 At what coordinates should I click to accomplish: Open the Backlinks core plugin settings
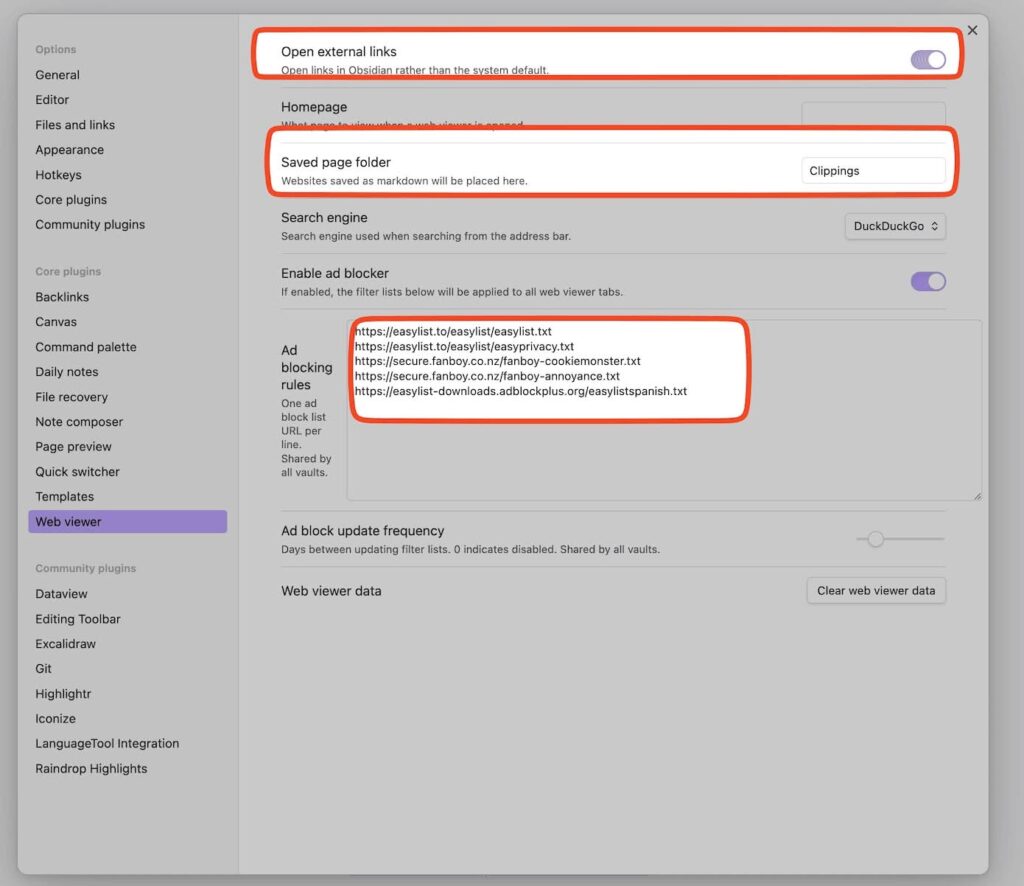63,296
